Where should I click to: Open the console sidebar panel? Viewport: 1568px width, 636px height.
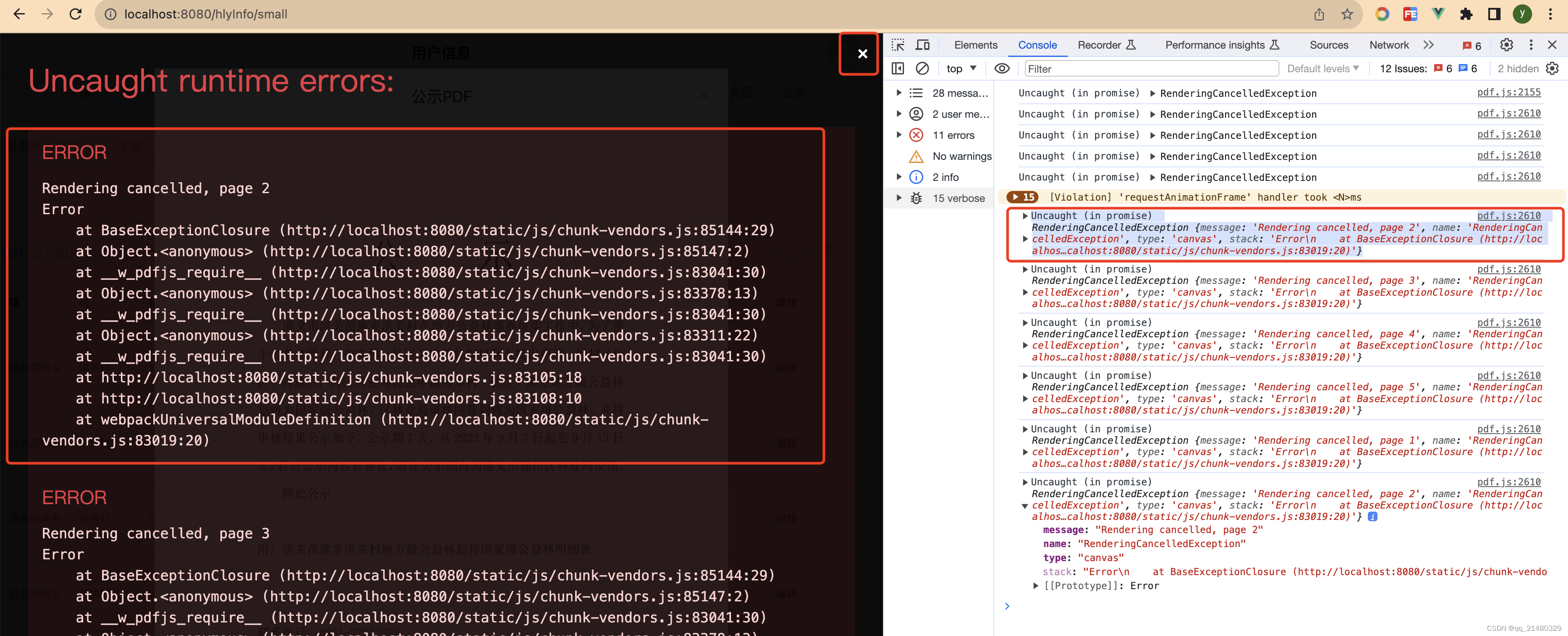(898, 68)
